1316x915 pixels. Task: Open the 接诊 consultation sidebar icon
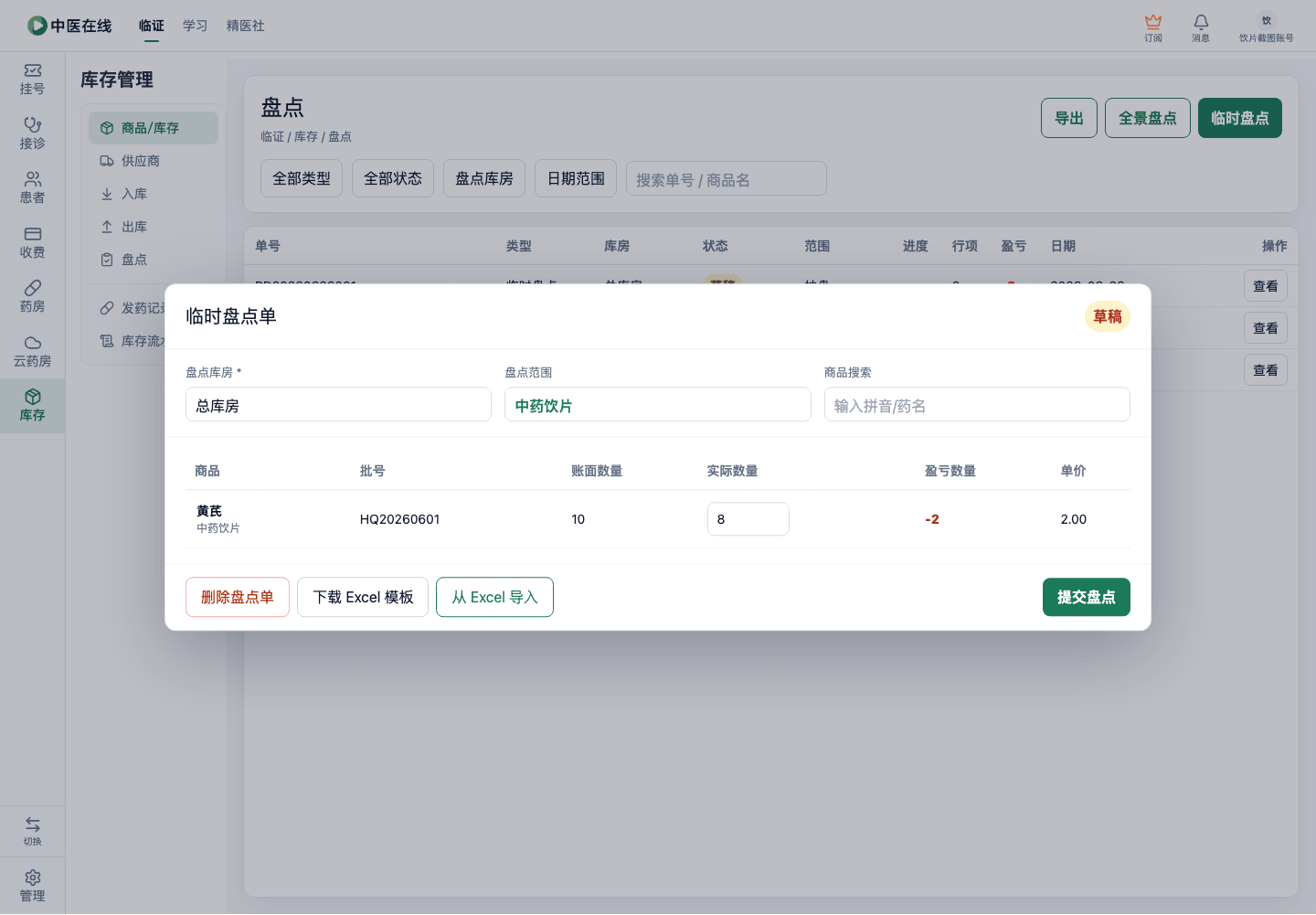(32, 133)
